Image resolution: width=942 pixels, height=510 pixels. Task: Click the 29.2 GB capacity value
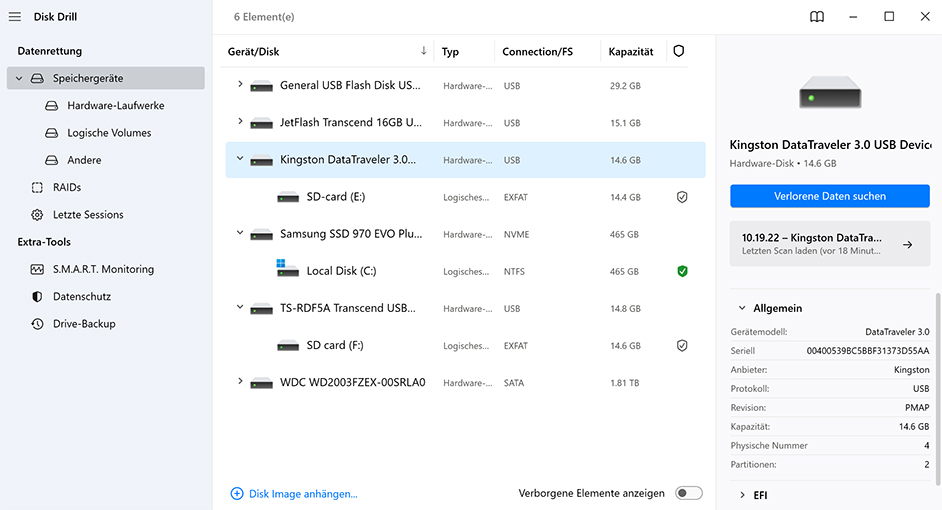click(625, 86)
